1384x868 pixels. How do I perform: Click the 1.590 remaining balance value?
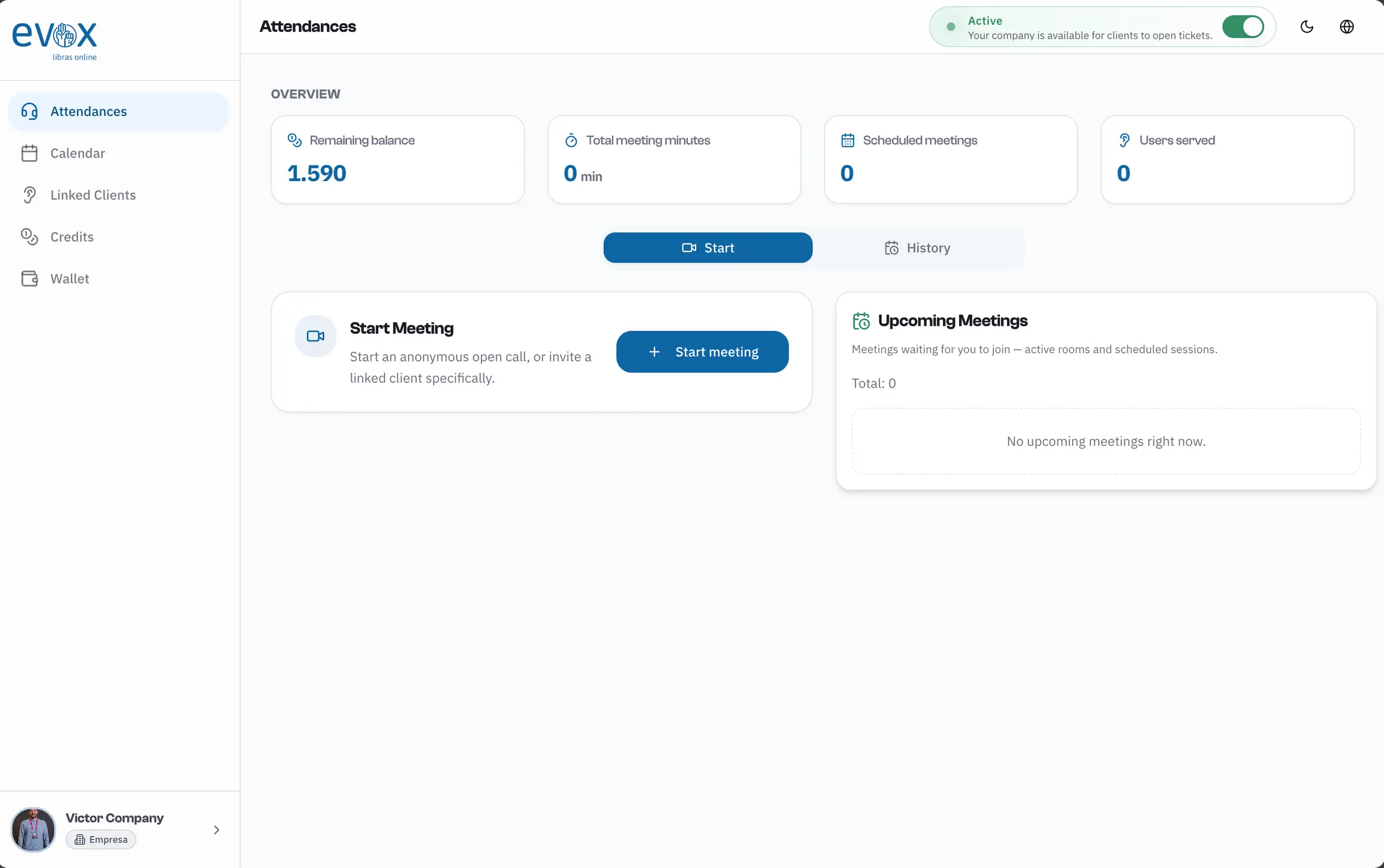tap(317, 173)
